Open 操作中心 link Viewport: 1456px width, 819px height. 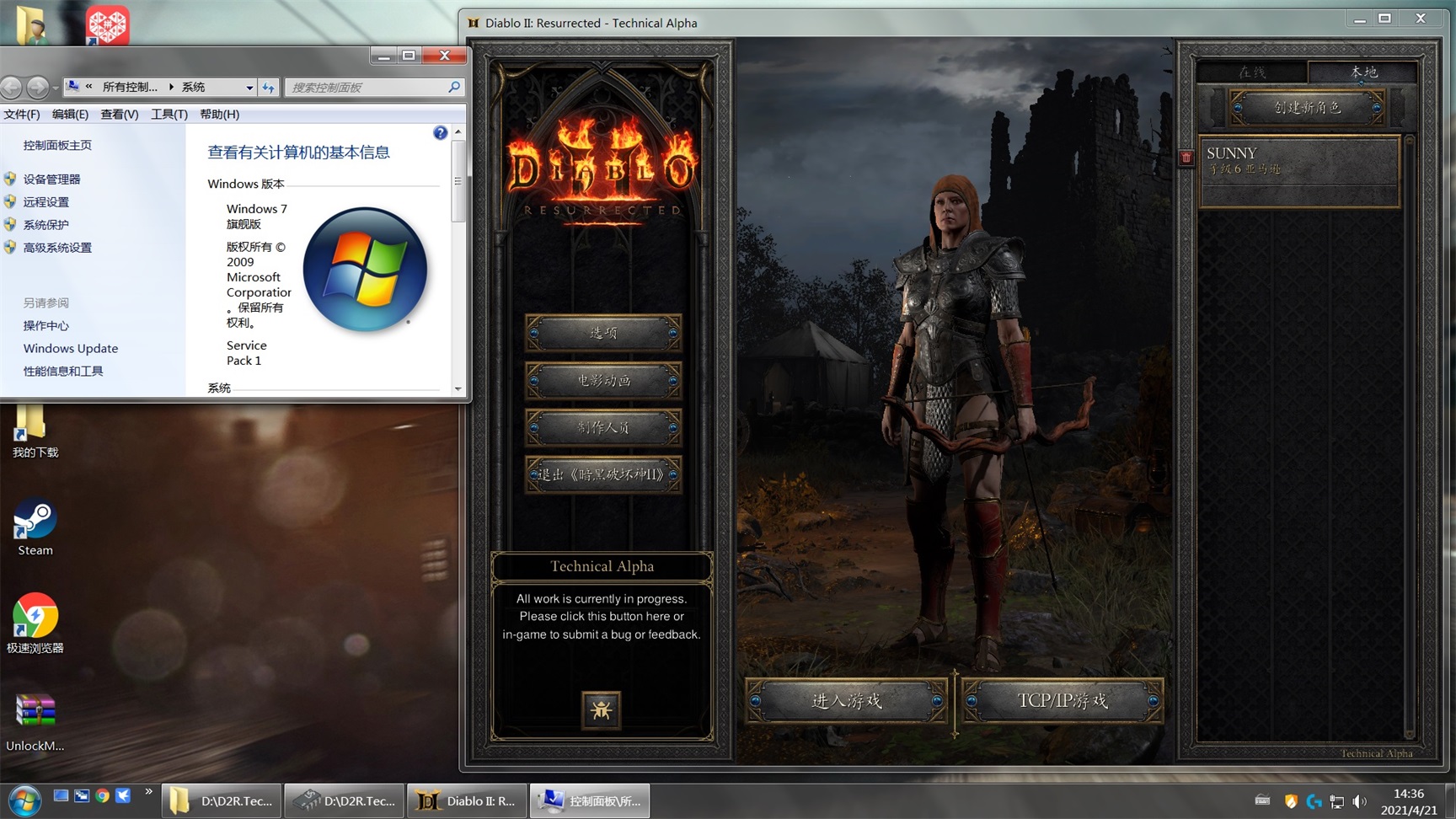[x=46, y=325]
